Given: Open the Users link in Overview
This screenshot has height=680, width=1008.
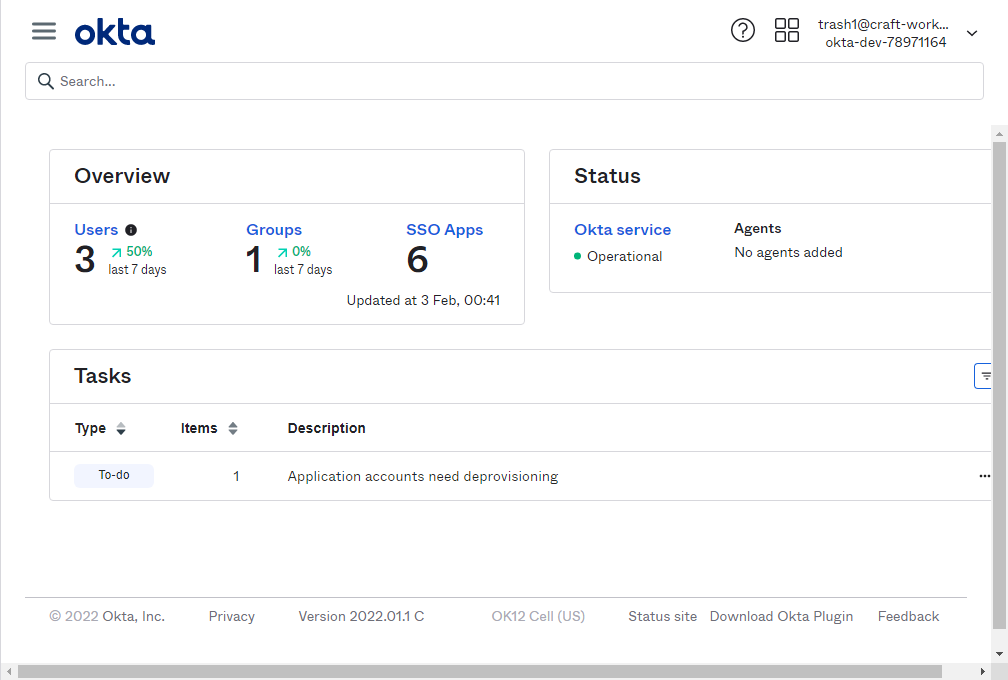Looking at the screenshot, I should coord(96,229).
